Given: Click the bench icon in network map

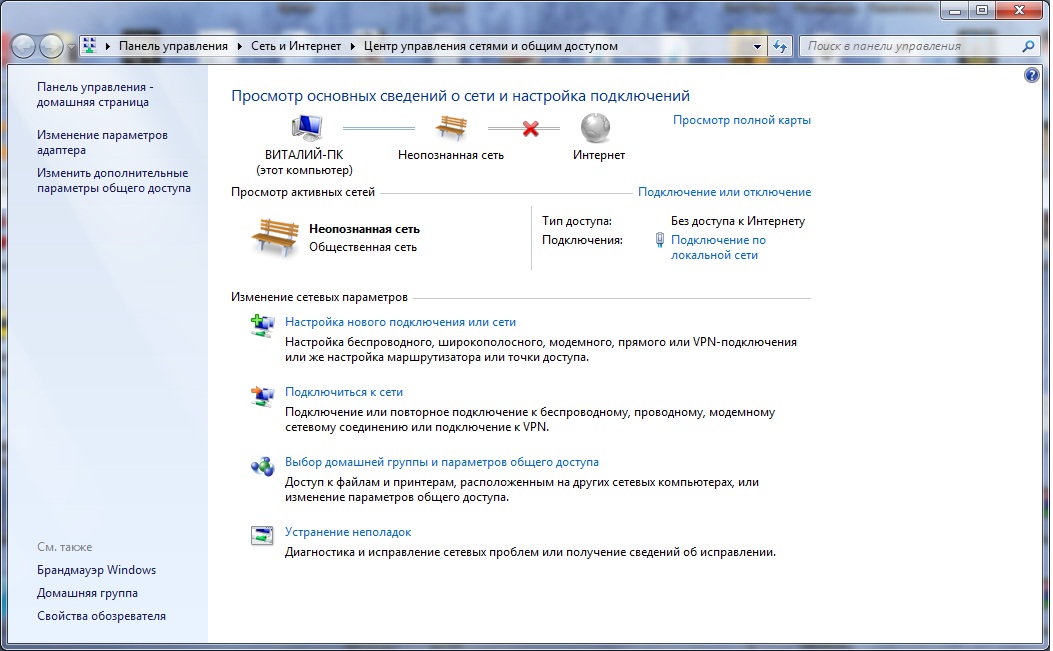Looking at the screenshot, I should tap(451, 128).
